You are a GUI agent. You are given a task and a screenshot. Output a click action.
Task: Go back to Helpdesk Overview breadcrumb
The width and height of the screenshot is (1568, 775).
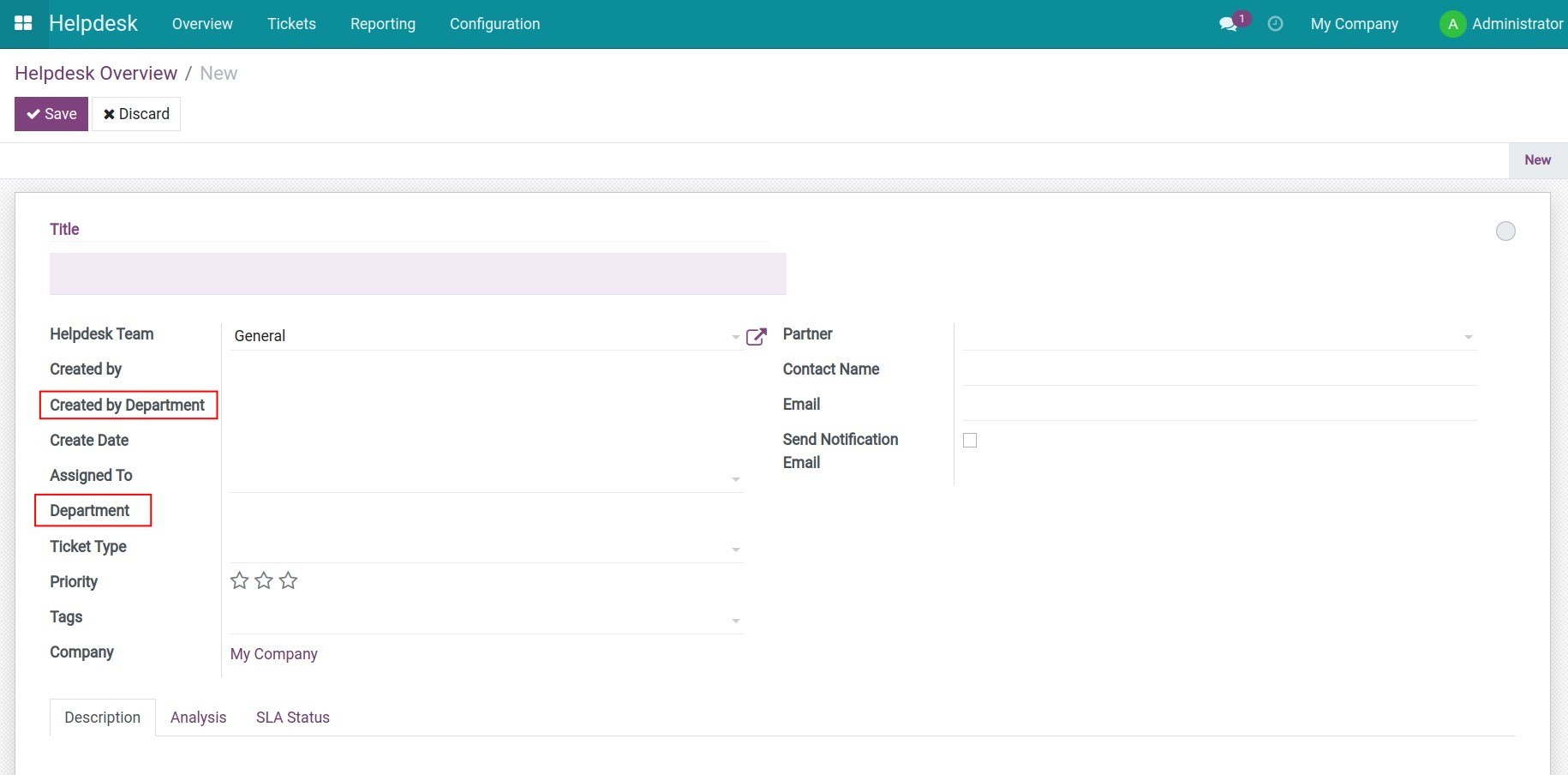[96, 74]
